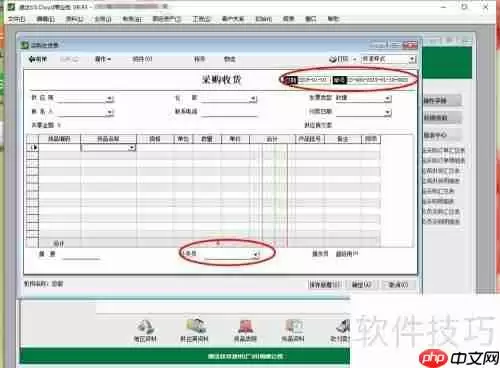Expand the 经手人 handler dropdown
500x368 pixels.
110,113
